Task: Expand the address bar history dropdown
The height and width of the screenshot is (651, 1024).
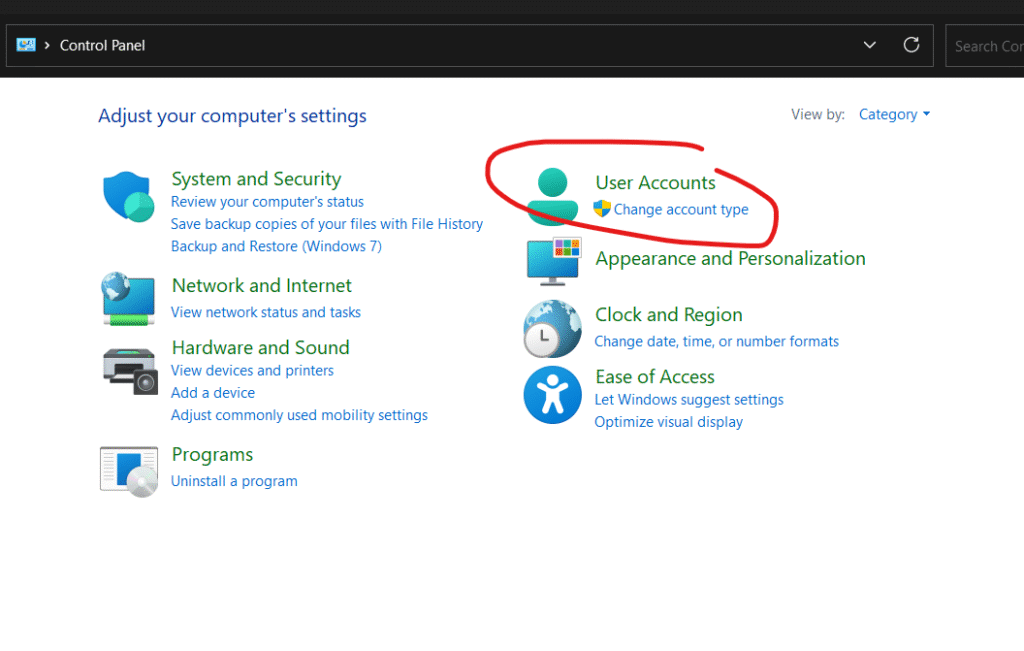Action: (870, 45)
